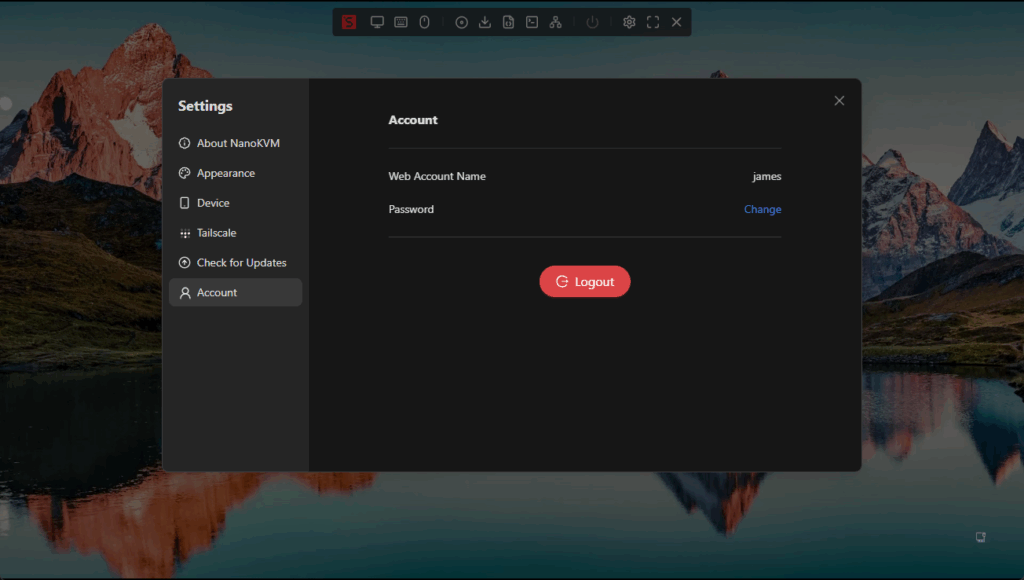Close the Settings dialog
The height and width of the screenshot is (580, 1024).
click(839, 100)
